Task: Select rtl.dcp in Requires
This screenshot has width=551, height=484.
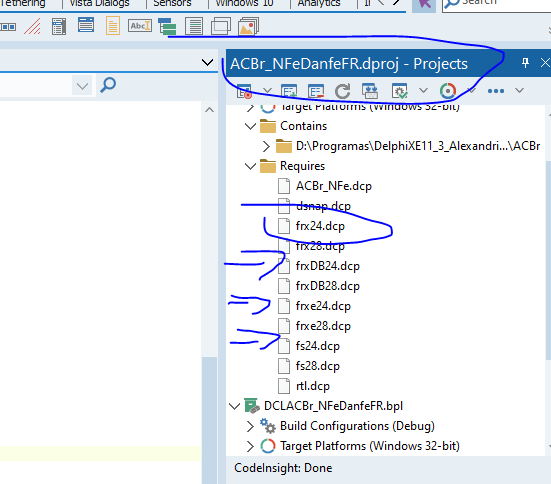Action: (x=313, y=386)
